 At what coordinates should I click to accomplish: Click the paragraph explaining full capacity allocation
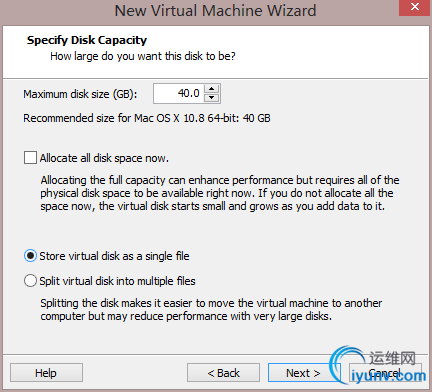pyautogui.click(x=220, y=193)
